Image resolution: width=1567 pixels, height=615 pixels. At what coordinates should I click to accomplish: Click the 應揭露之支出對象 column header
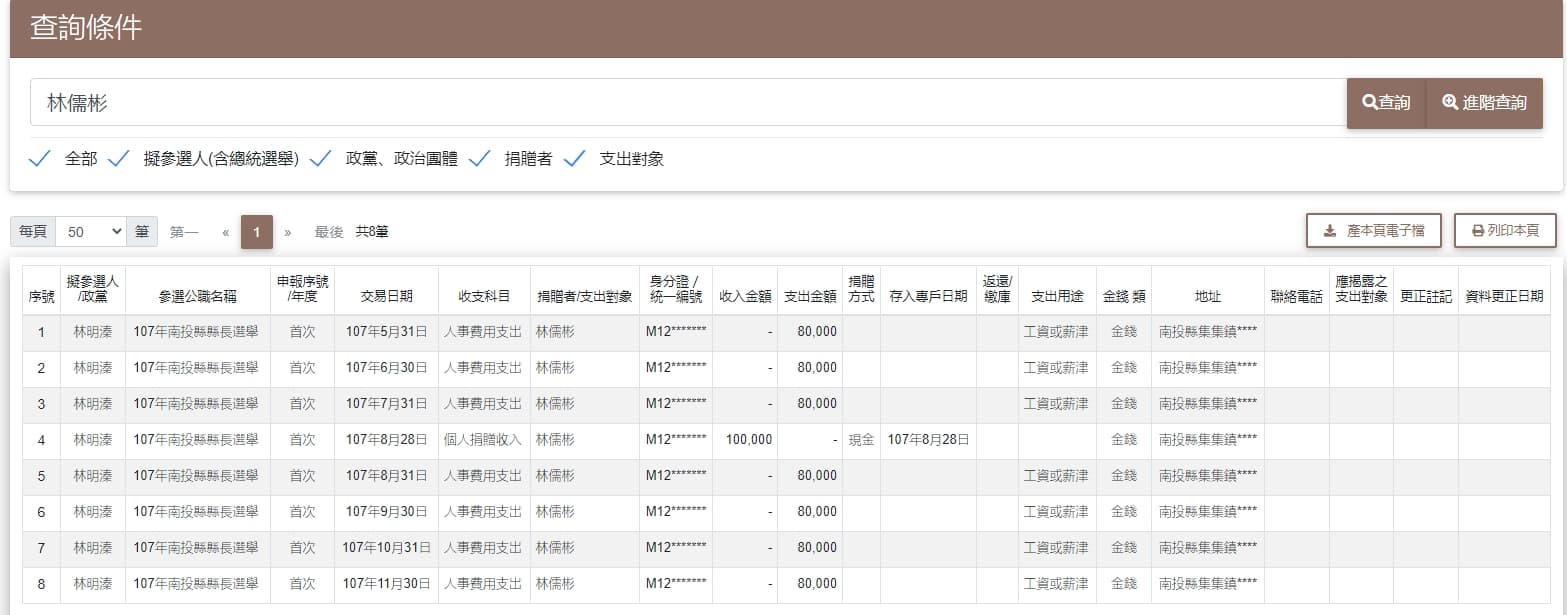tap(1362, 290)
